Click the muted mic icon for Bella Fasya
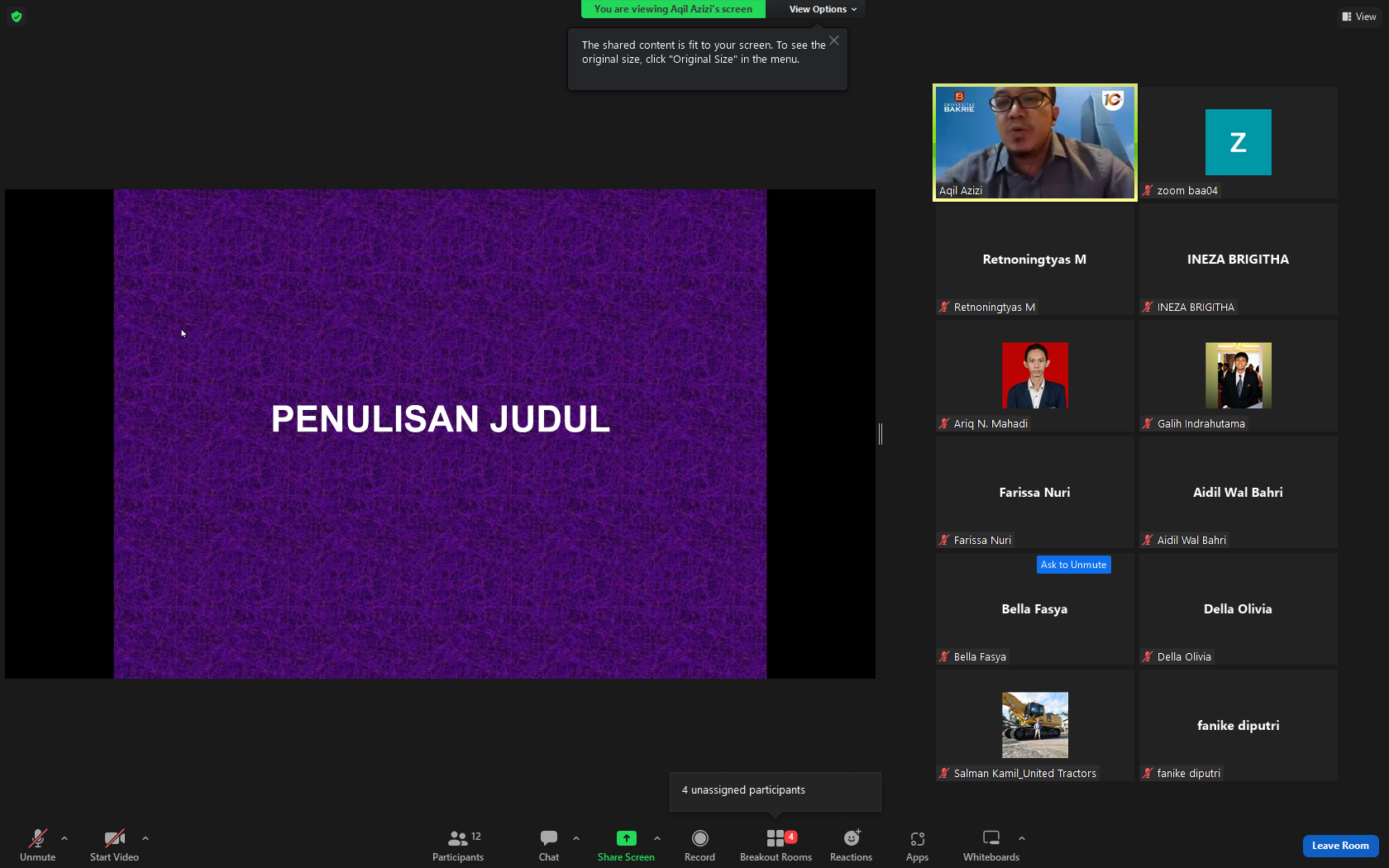Image resolution: width=1389 pixels, height=868 pixels. point(944,656)
